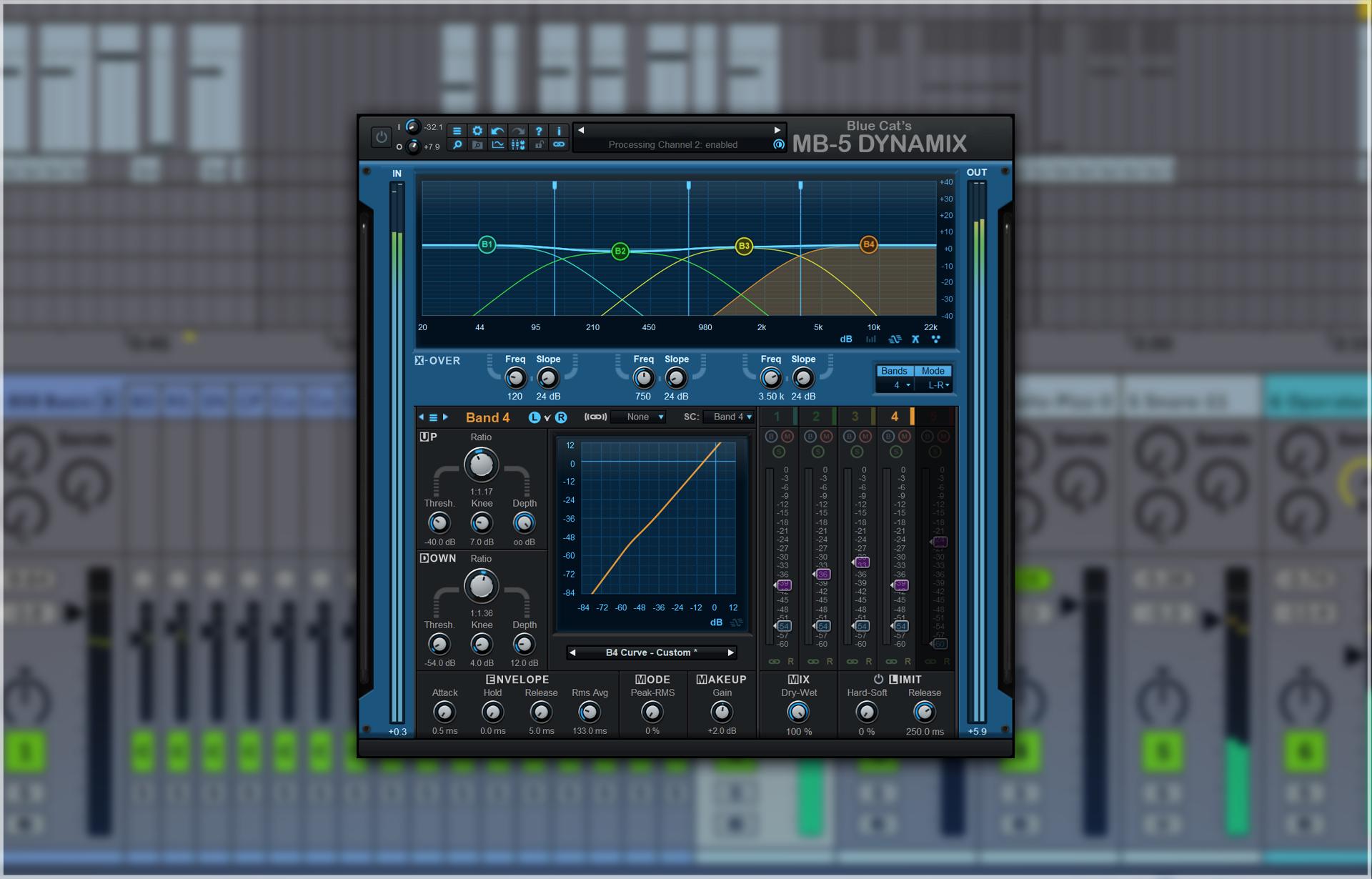Click the UP ratio knob
Screen dimensions: 1372x879
(x=481, y=465)
